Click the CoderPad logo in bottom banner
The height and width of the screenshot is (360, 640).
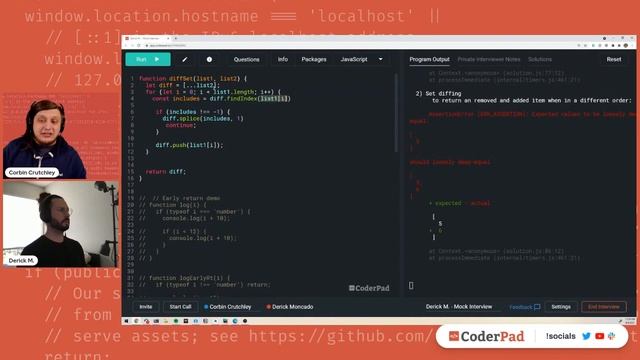tap(486, 336)
